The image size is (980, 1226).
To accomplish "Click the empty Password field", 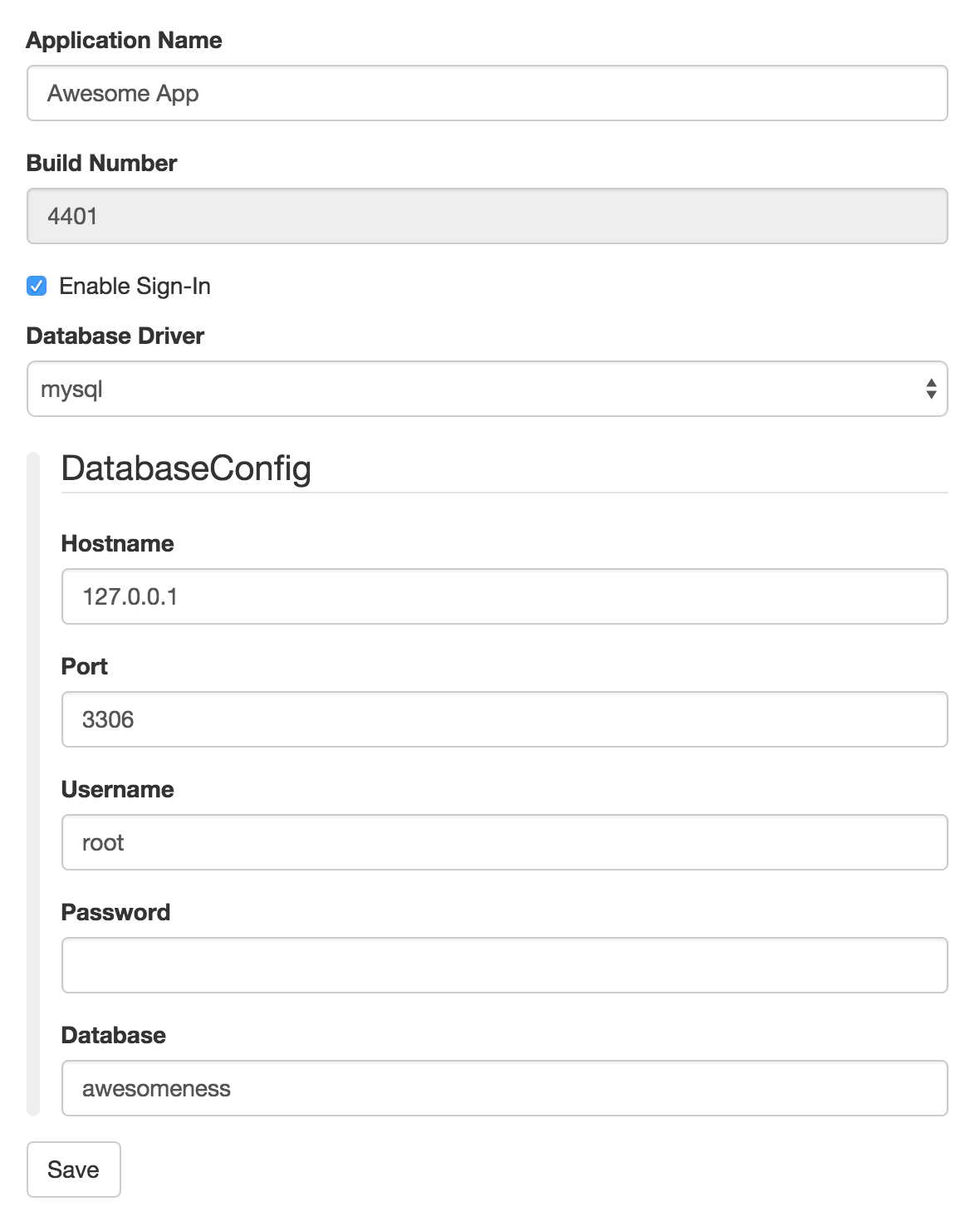I will [505, 965].
